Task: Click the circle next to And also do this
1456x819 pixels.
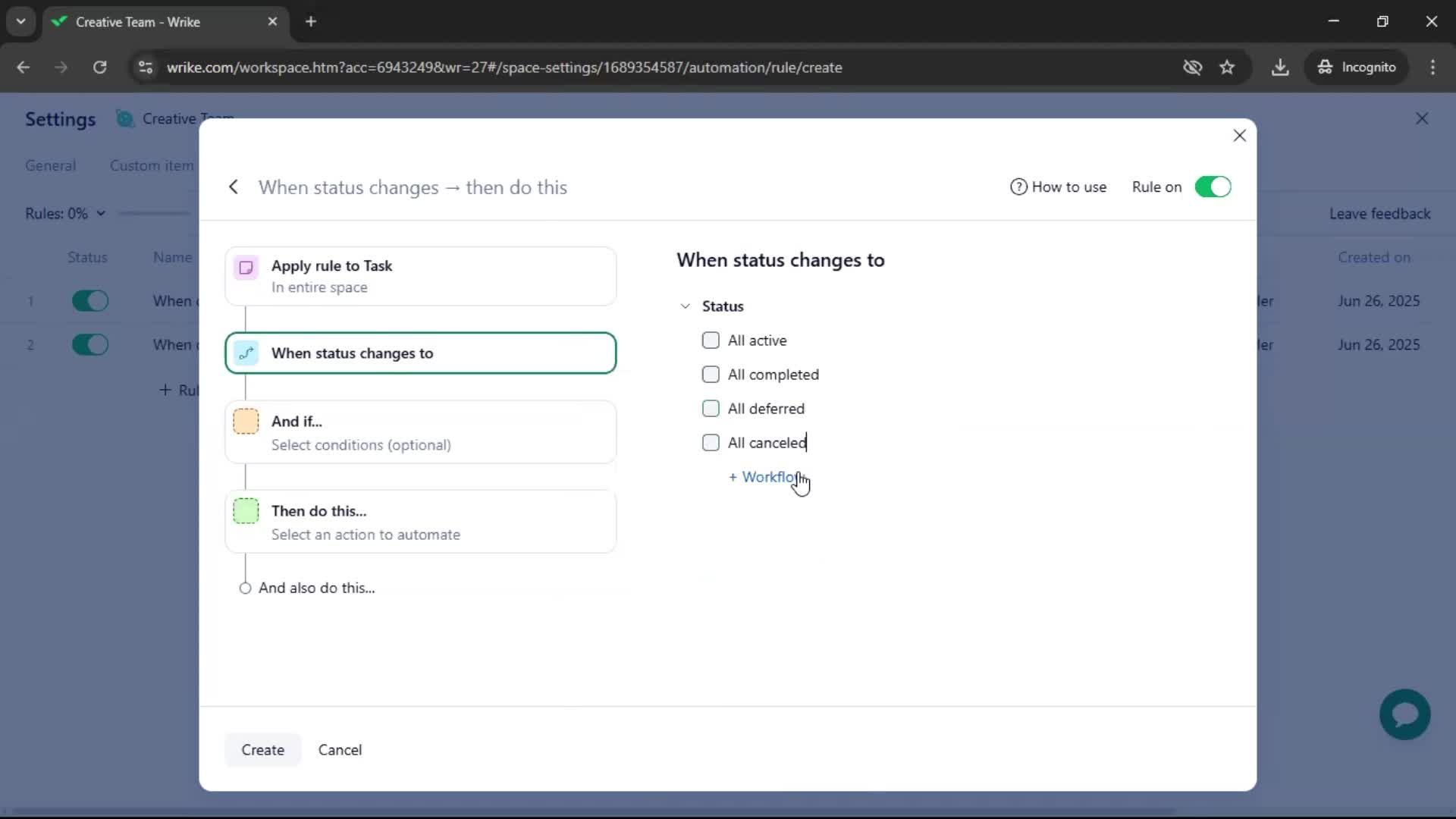Action: coord(245,588)
